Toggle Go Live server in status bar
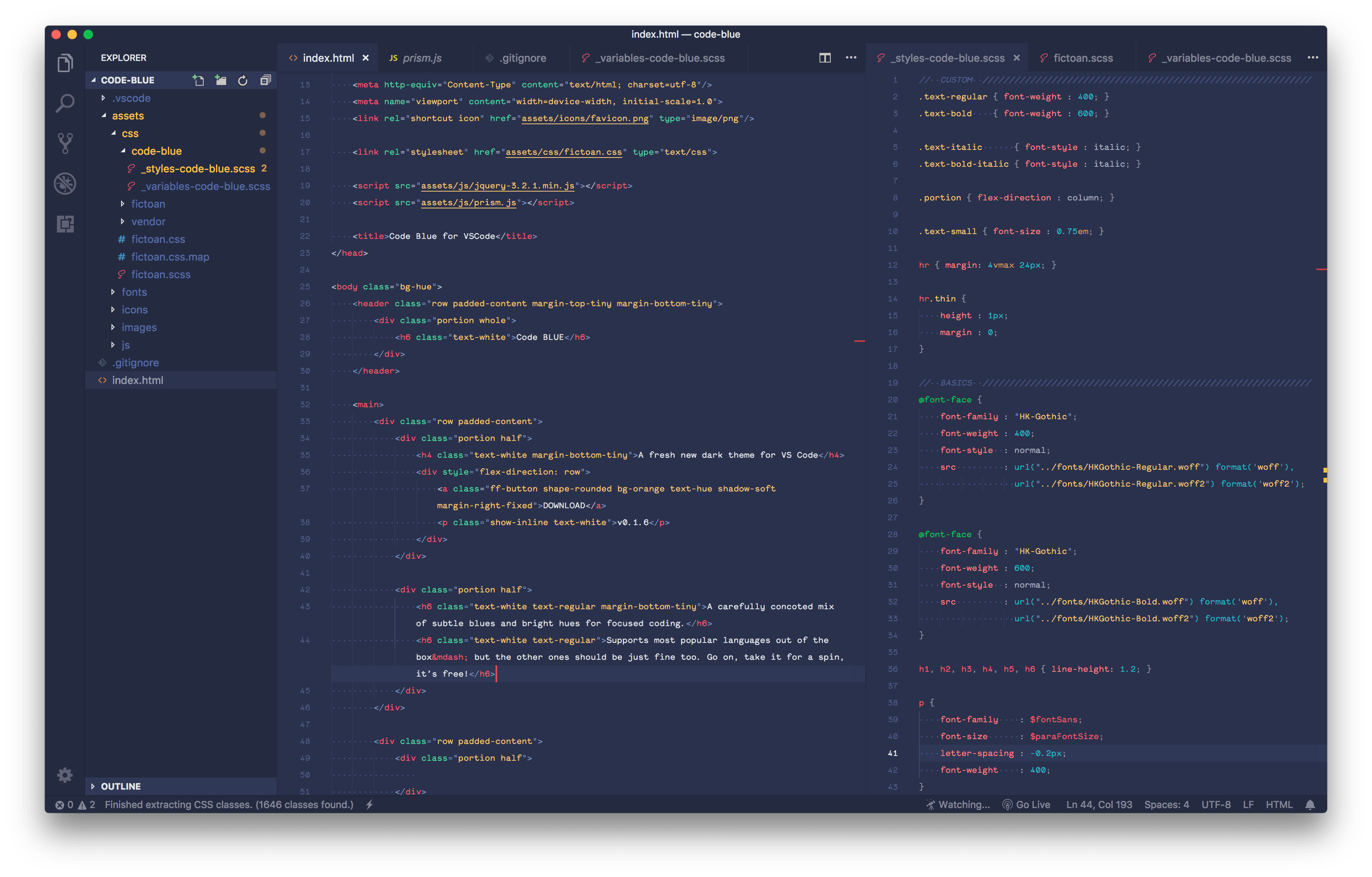This screenshot has height=877, width=1372. pos(1026,805)
